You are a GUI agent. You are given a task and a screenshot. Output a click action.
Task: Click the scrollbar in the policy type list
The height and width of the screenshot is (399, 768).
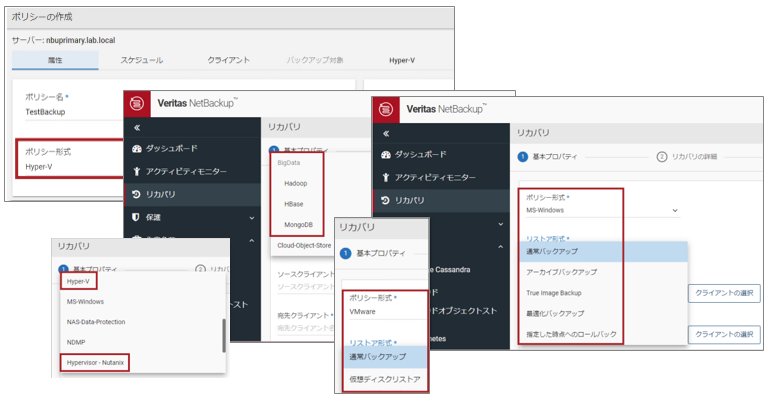[224, 335]
